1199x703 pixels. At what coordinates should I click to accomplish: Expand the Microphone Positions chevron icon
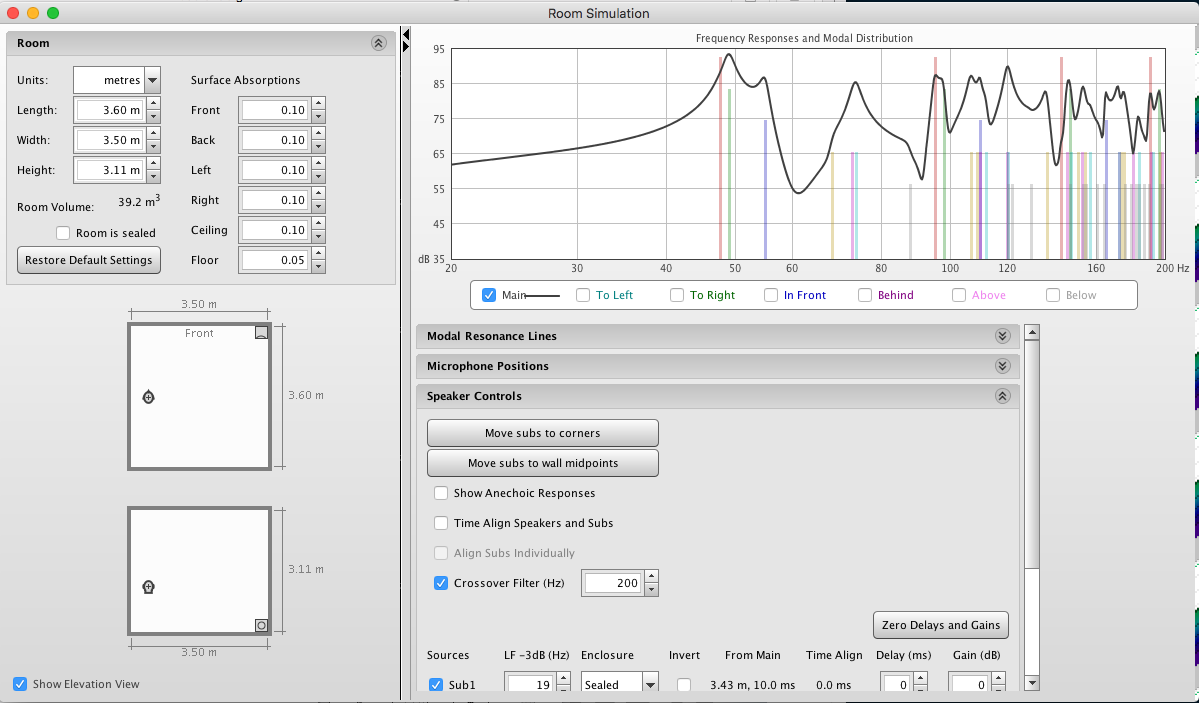[x=1002, y=366]
